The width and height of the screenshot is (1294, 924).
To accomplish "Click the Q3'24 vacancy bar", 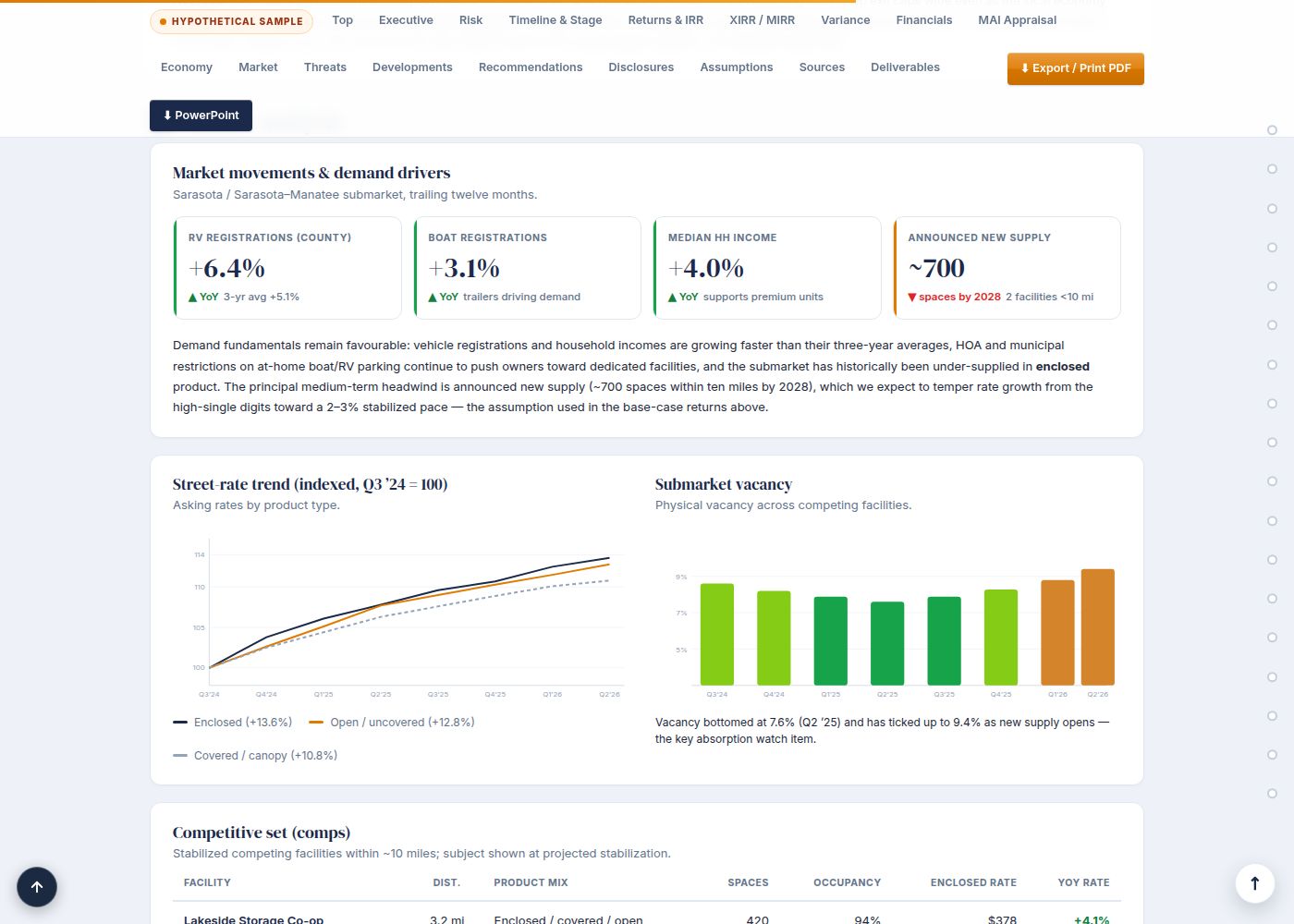I will pos(717,634).
